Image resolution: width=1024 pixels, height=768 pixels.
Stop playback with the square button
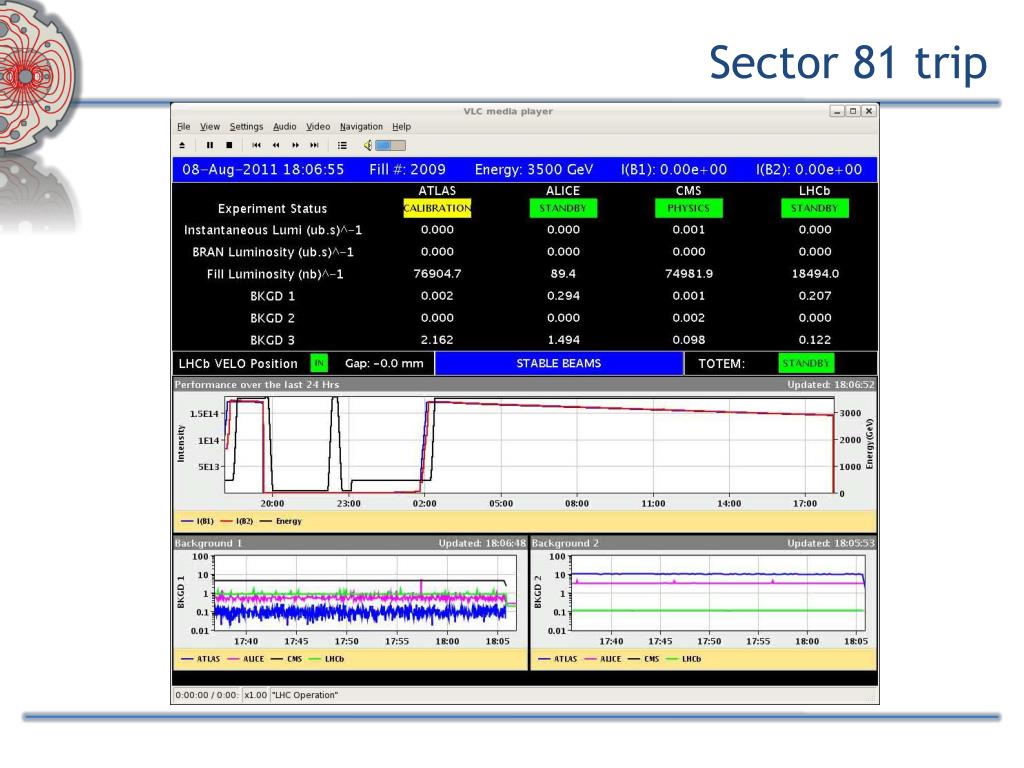click(x=229, y=145)
